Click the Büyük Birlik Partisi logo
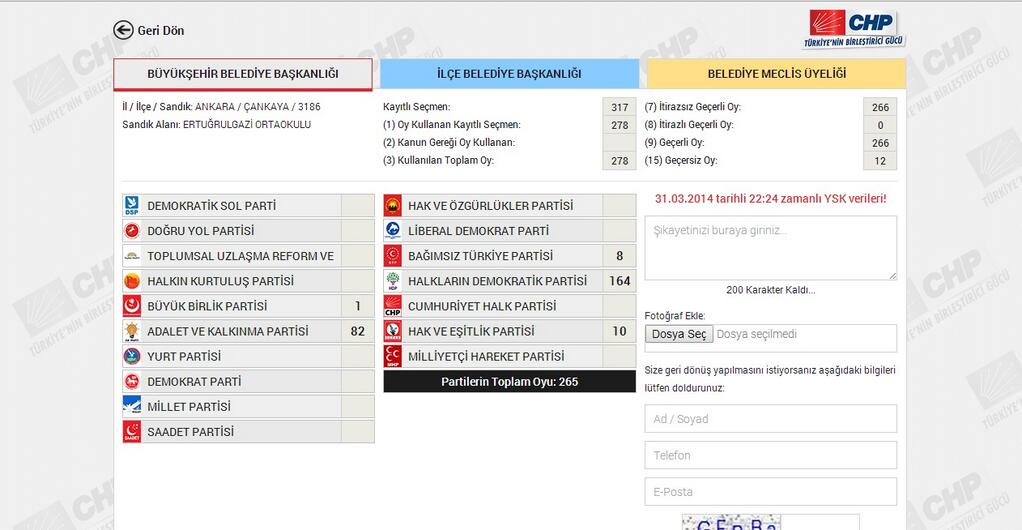Image resolution: width=1022 pixels, height=530 pixels. [x=132, y=306]
